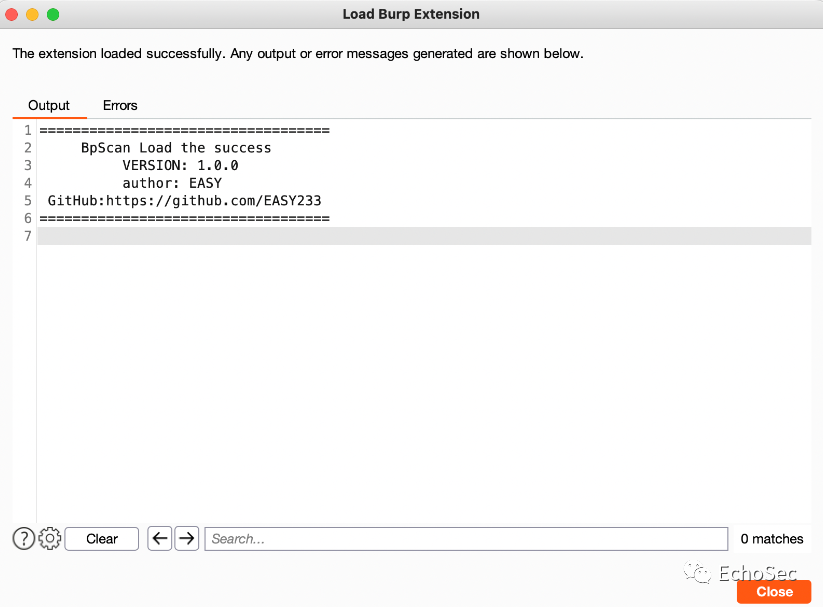Select the '0 matches' counter text
Image resolution: width=823 pixels, height=607 pixels.
pyautogui.click(x=772, y=539)
